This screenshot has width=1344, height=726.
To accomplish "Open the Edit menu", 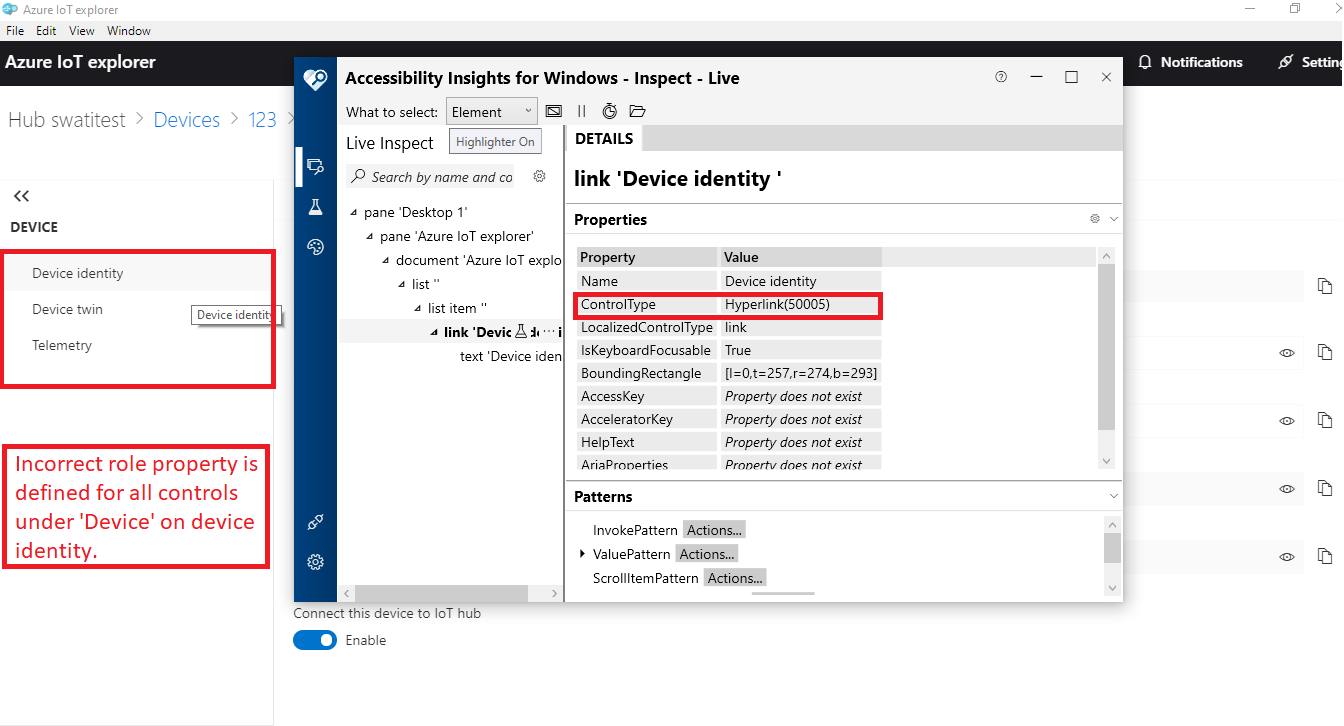I will pyautogui.click(x=46, y=30).
